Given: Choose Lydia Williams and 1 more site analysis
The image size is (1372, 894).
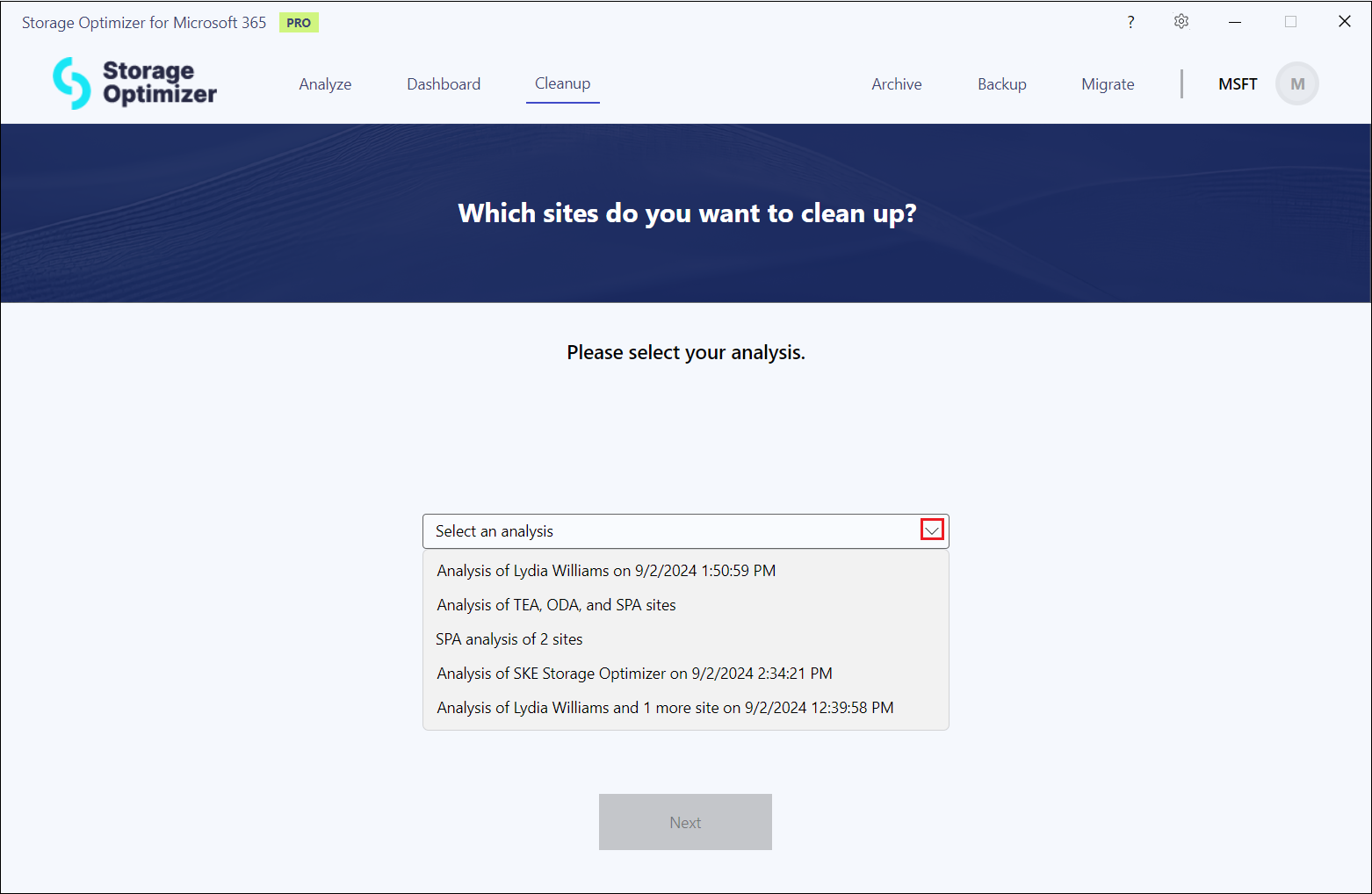Looking at the screenshot, I should point(665,708).
